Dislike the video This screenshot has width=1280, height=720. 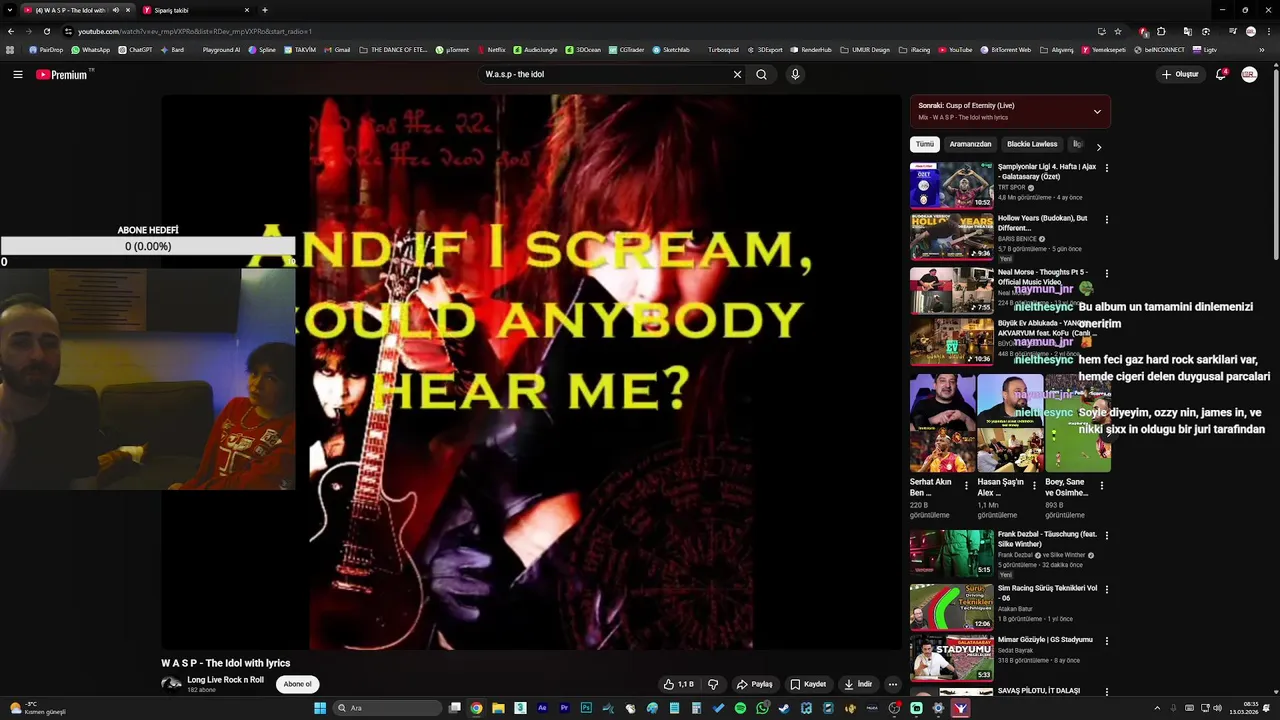(x=713, y=684)
